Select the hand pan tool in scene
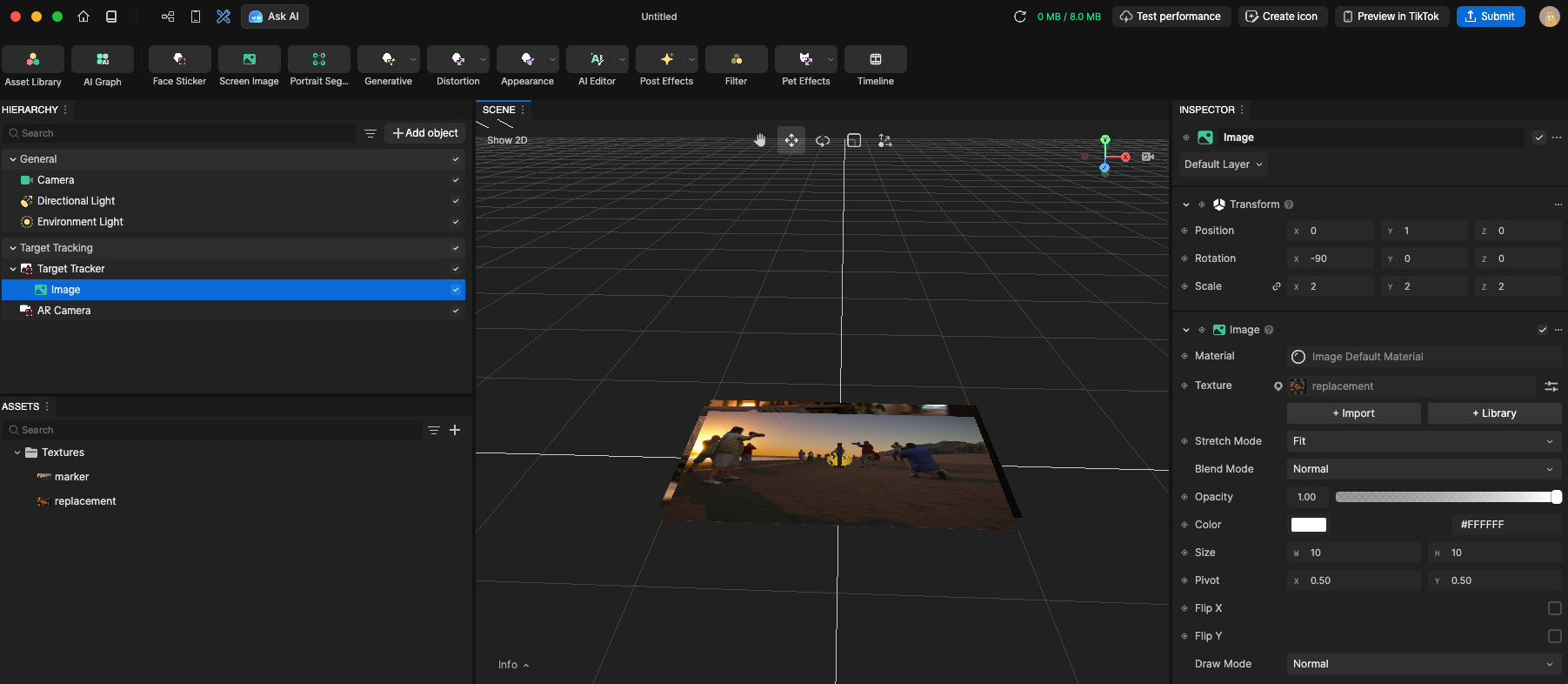Viewport: 1568px width, 684px height. tap(760, 140)
